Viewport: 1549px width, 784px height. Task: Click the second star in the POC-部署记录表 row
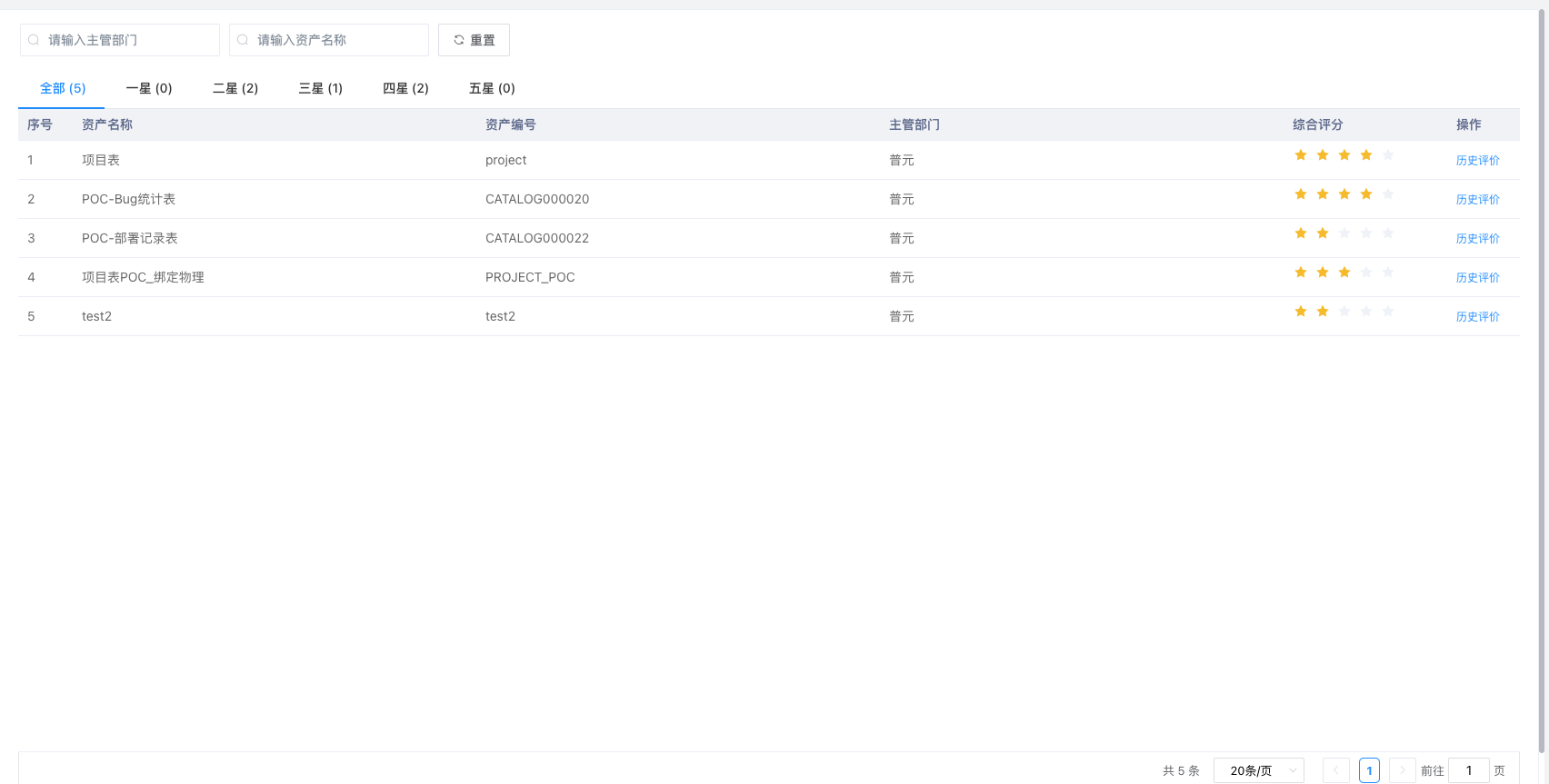pyautogui.click(x=1323, y=233)
